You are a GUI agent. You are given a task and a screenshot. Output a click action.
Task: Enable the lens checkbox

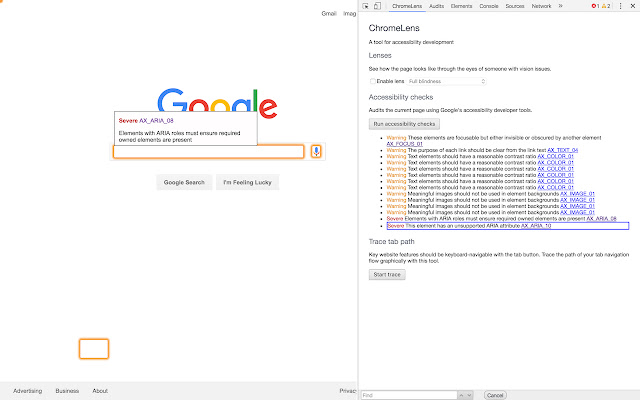372,81
